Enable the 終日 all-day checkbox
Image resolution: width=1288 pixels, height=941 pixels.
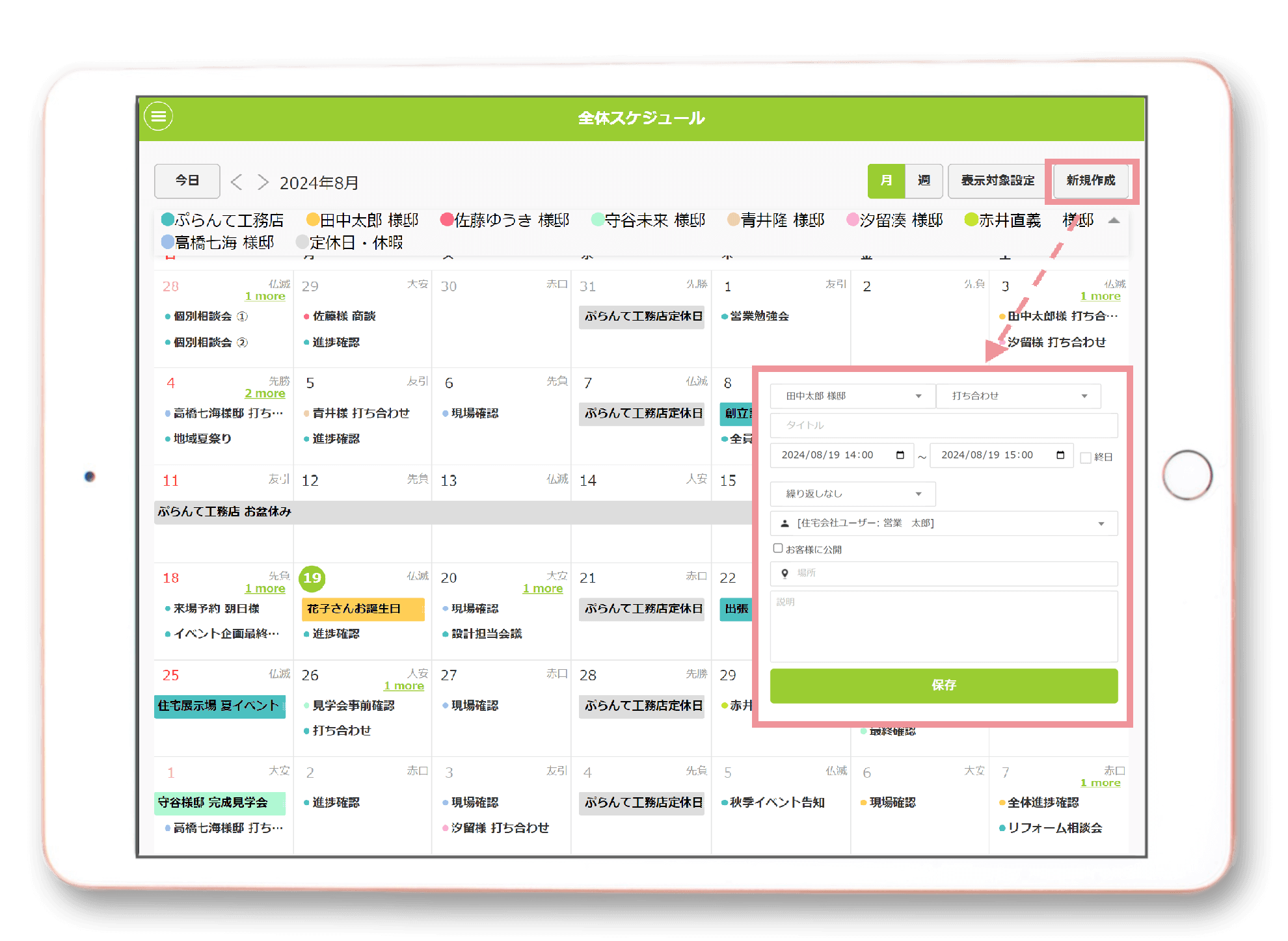[1086, 458]
